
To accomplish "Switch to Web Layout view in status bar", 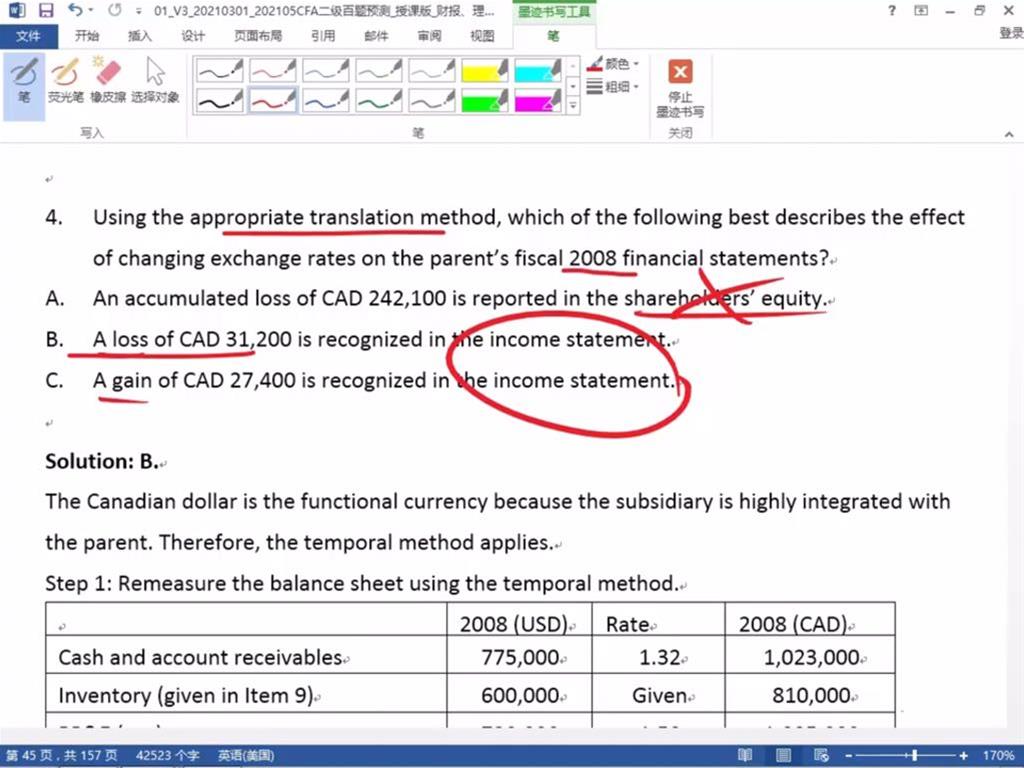I will [x=821, y=756].
